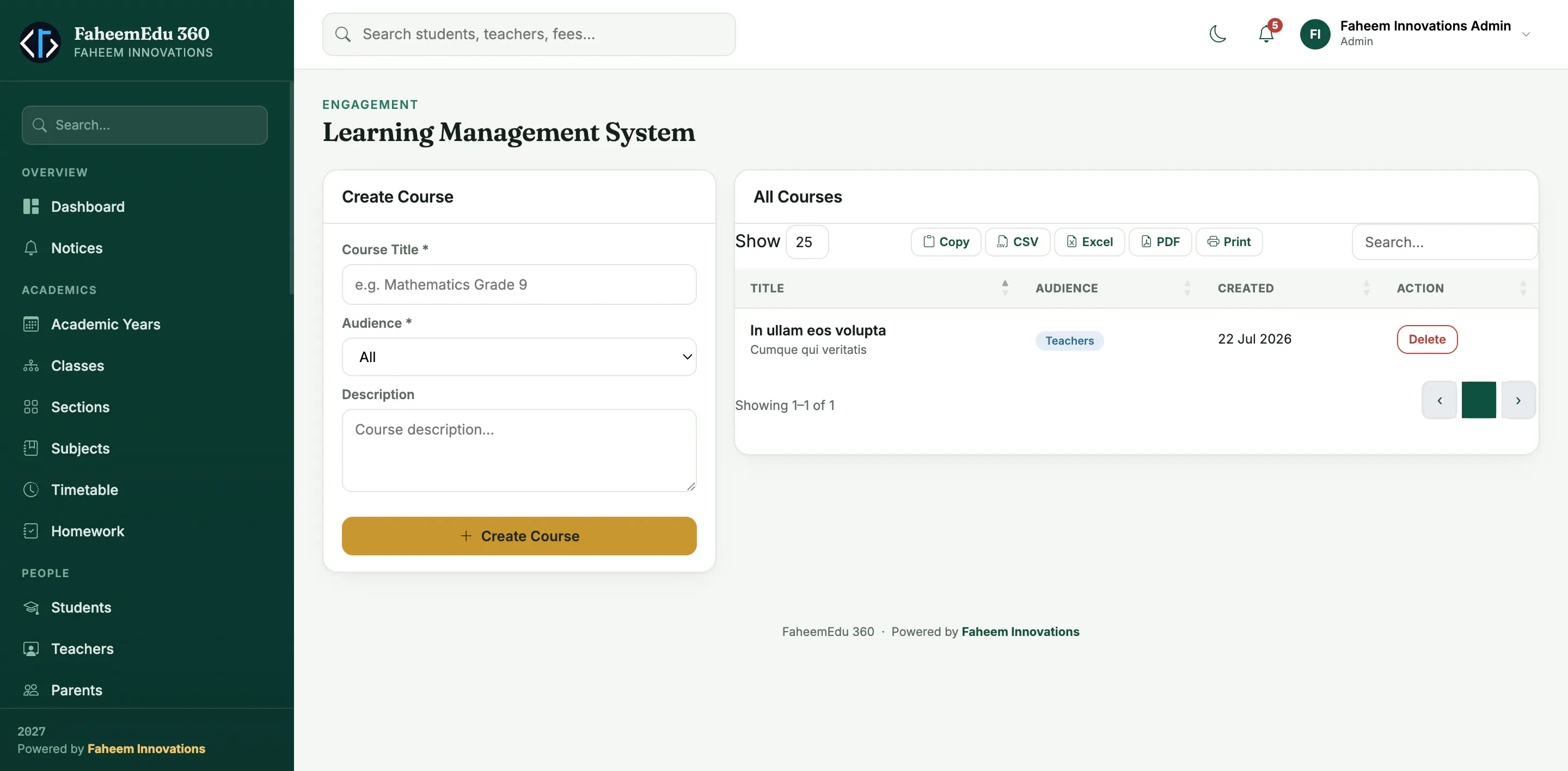The image size is (1568, 771).
Task: Open notifications bell with 5 badge
Action: click(1266, 34)
